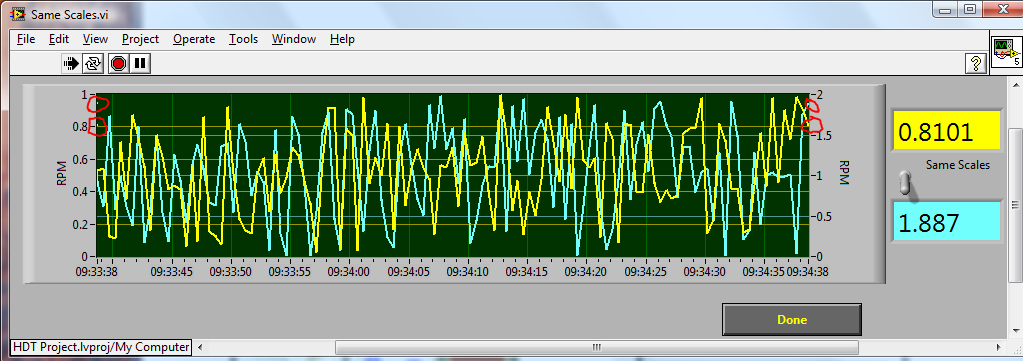Click the Pause execution icon
Viewport: 1023px width, 361px height.
tap(140, 63)
